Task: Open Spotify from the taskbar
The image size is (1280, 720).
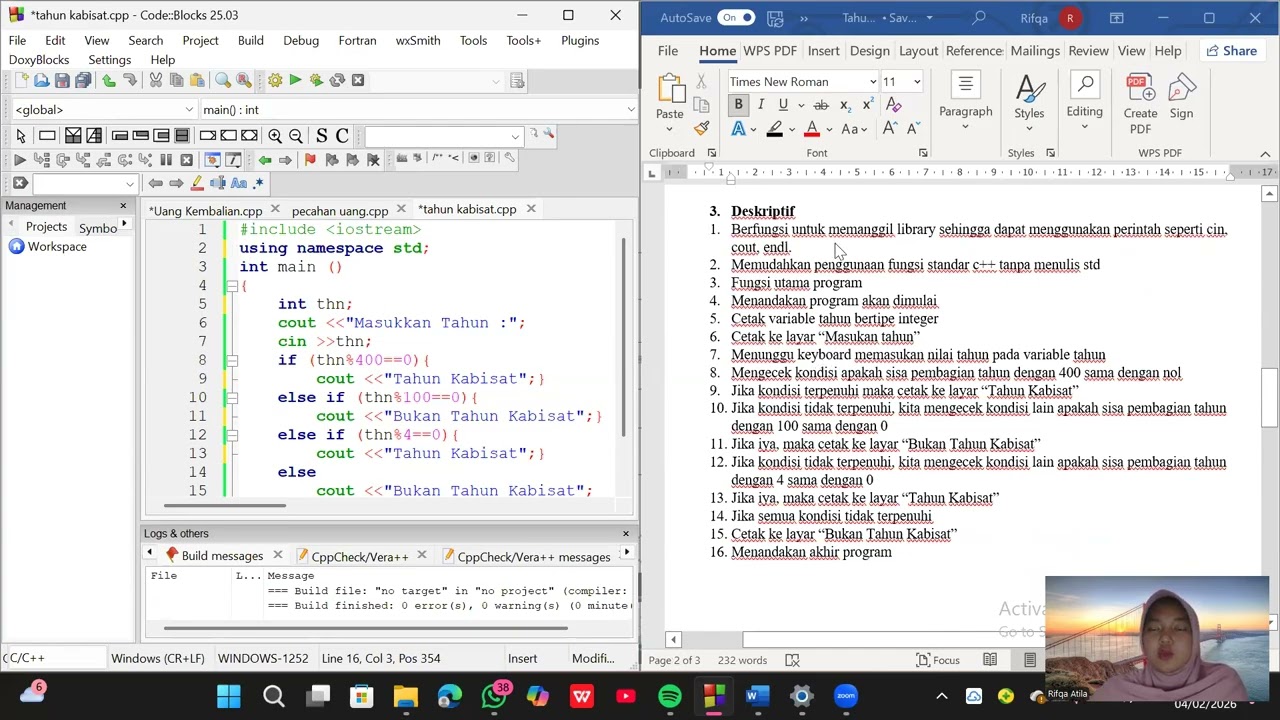Action: [670, 696]
